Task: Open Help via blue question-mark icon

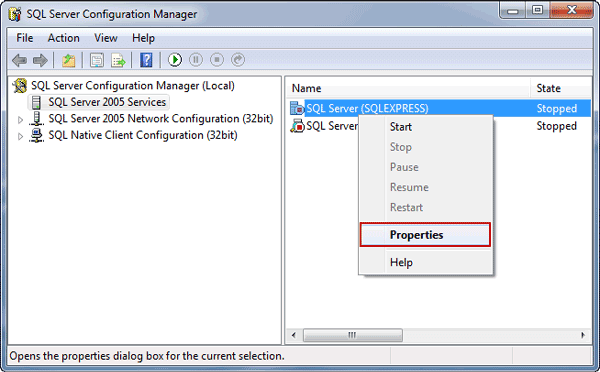Action: 146,60
